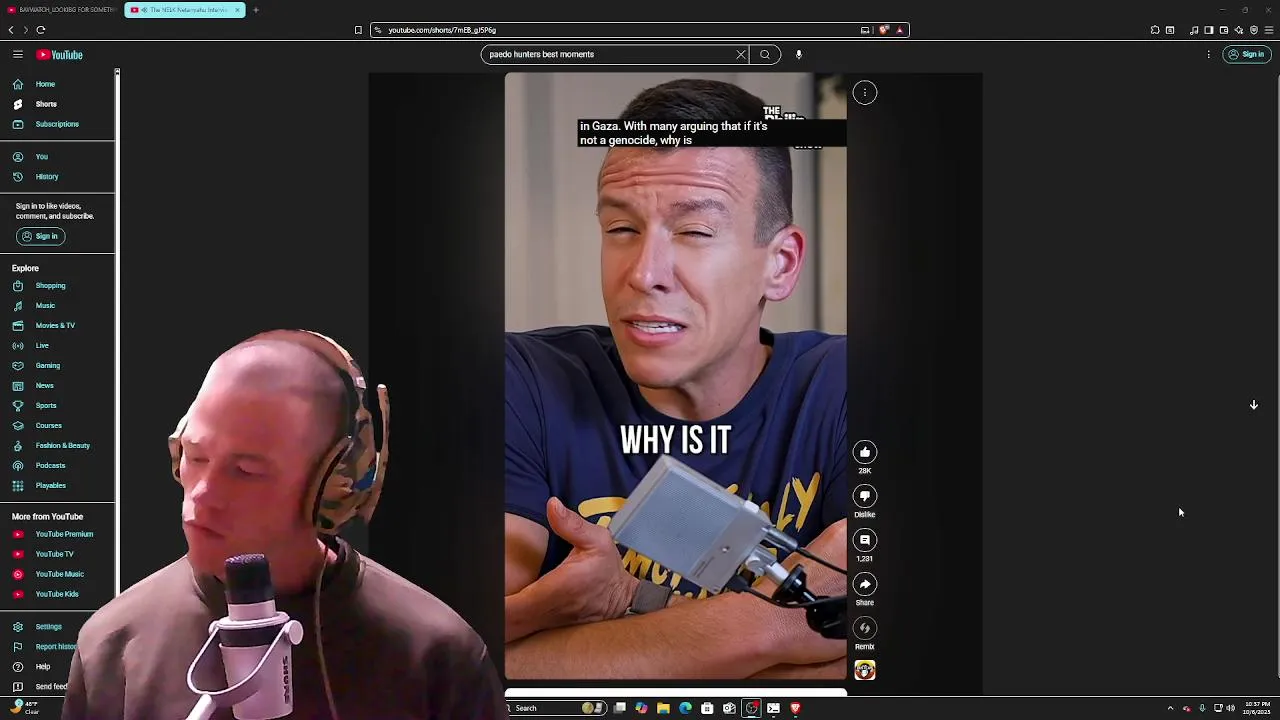Close the NELK Netanyahu Interview tab

[x=237, y=10]
